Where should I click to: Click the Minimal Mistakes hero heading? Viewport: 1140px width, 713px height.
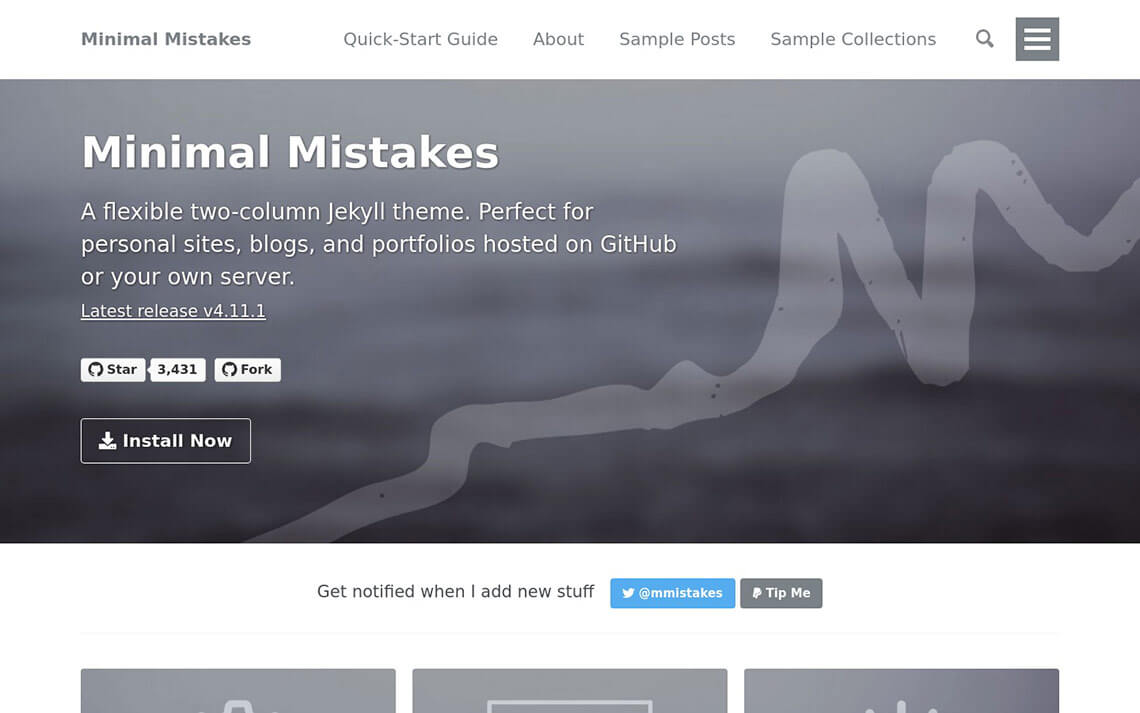[x=290, y=153]
